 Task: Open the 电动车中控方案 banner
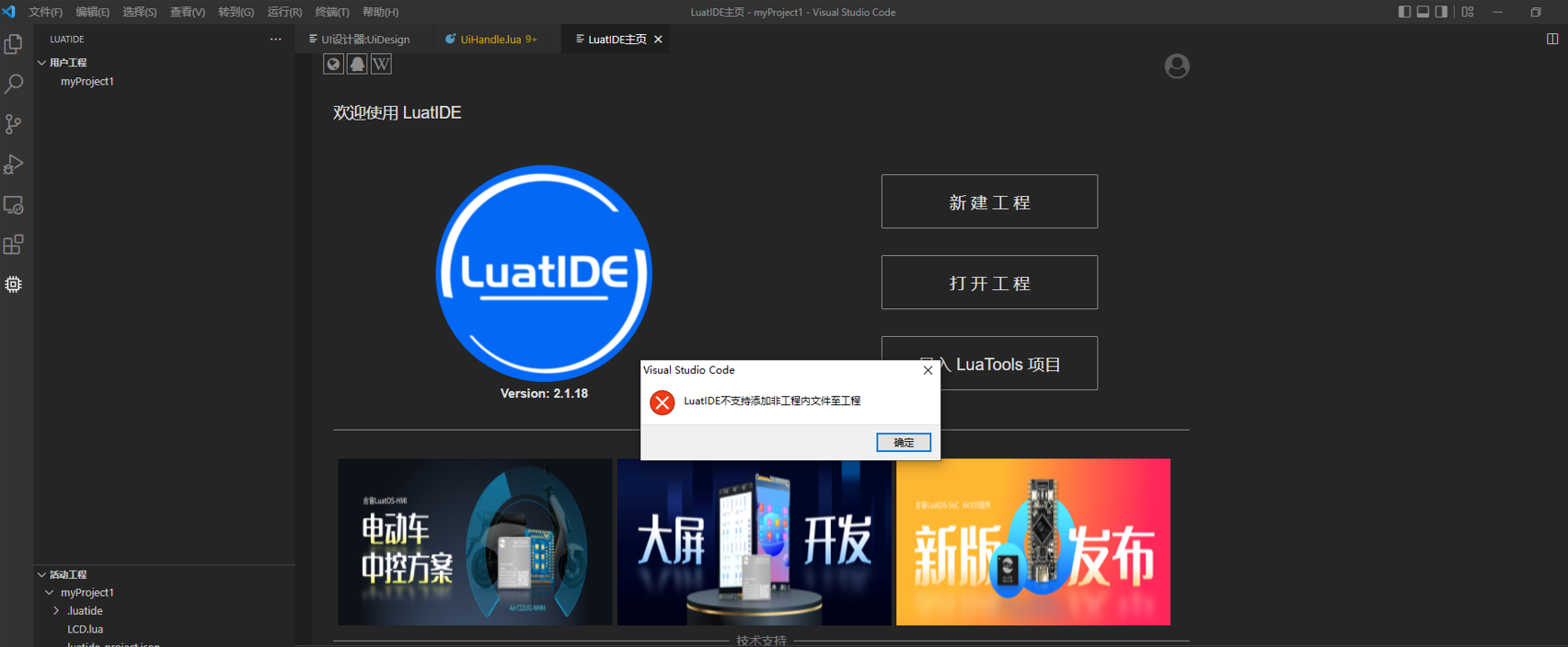pos(475,542)
